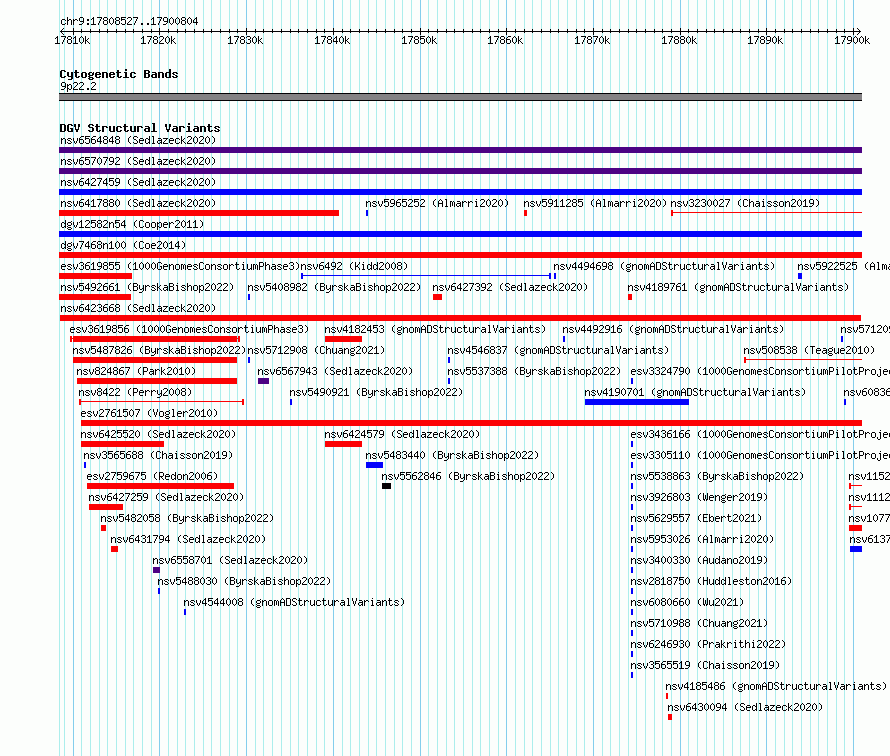Click esv3619856 (1000GenomesConsortiumPhase3) label
The image size is (890, 756).
point(189,329)
